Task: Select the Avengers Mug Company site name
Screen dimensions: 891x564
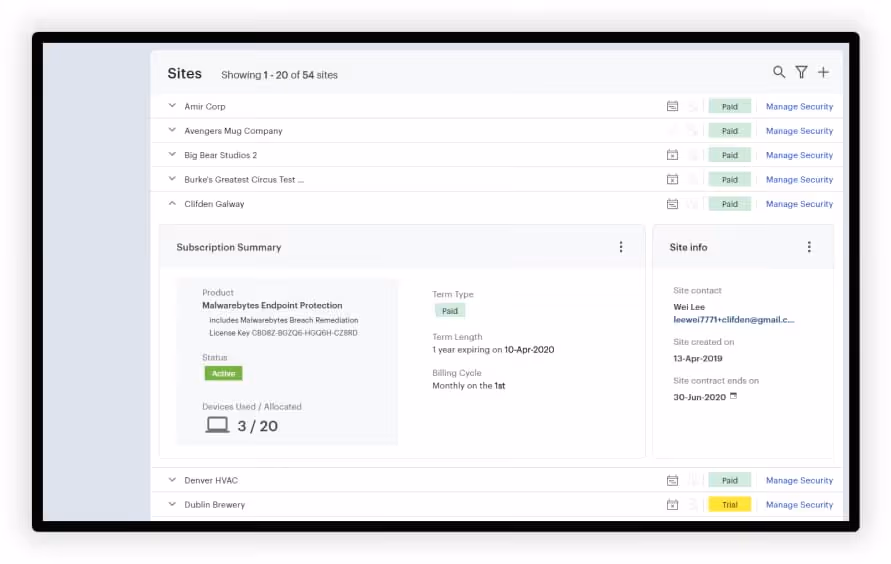Action: (233, 131)
